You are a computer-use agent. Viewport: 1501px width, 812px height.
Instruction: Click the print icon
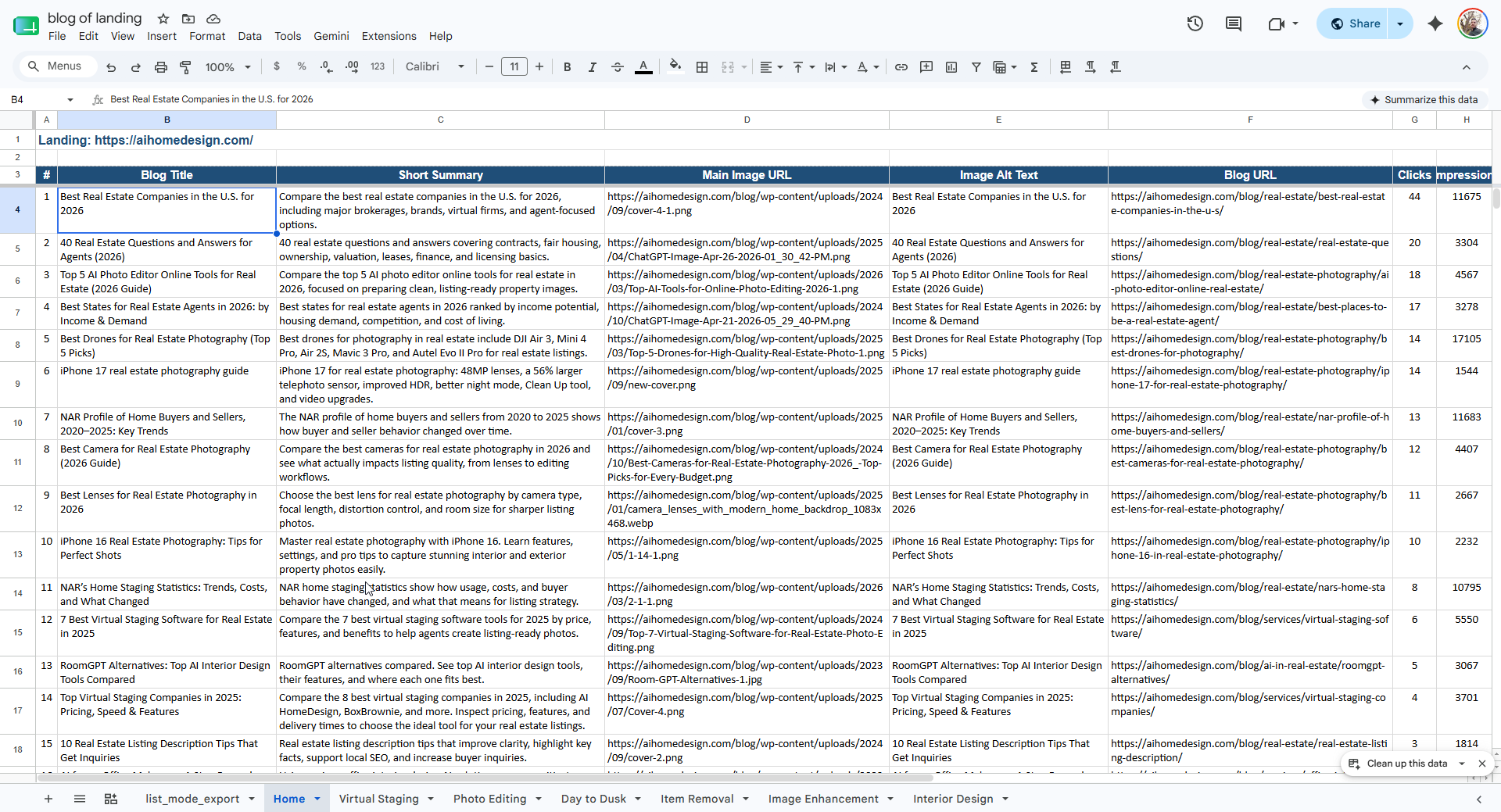[x=161, y=67]
